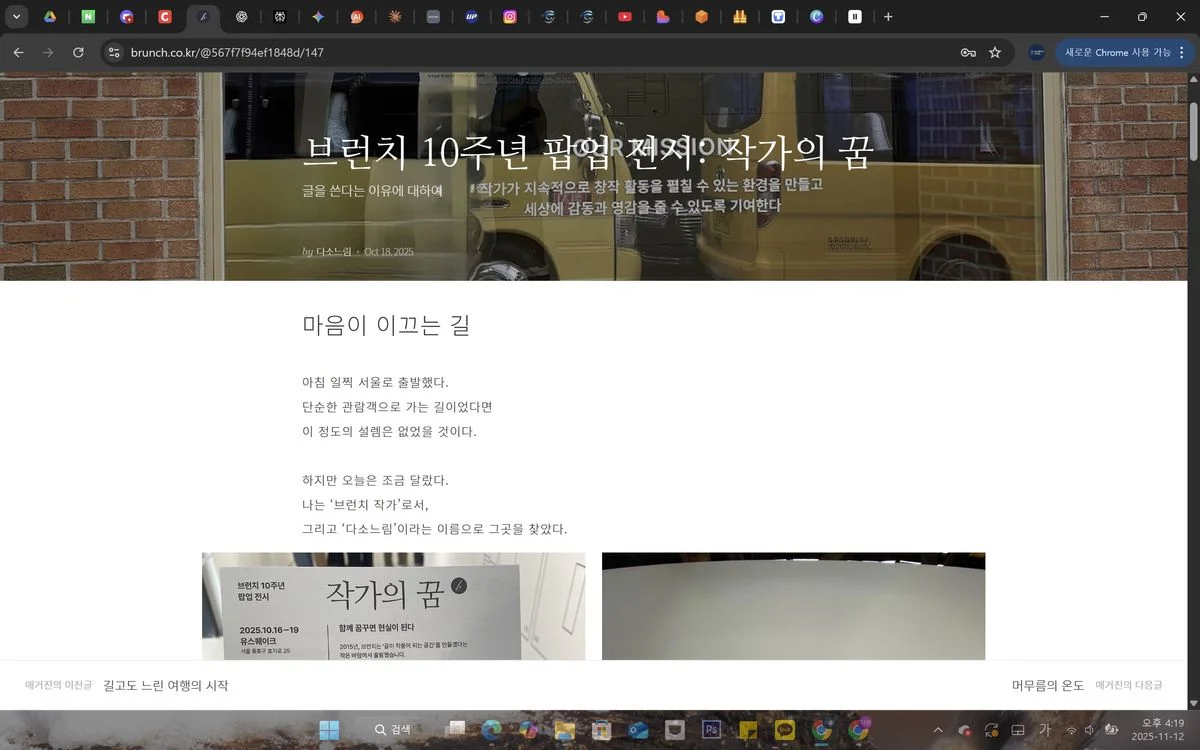Switch to the YouTube tab

click(x=624, y=17)
